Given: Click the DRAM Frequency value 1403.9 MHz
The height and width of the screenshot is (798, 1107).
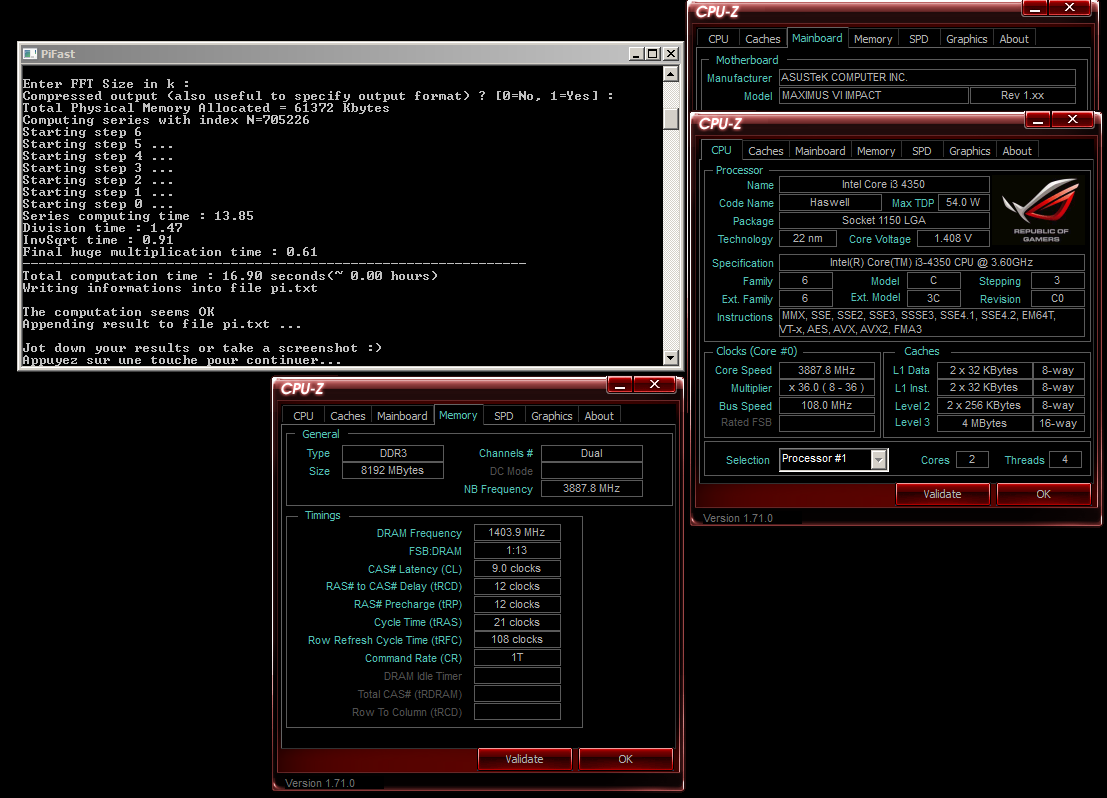Looking at the screenshot, I should [x=517, y=532].
